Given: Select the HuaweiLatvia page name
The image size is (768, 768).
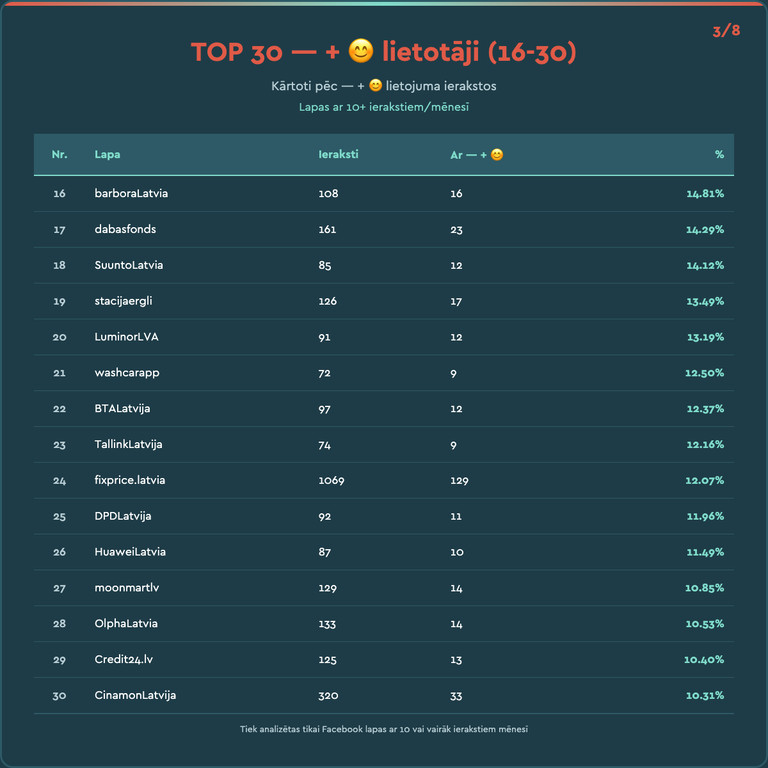Looking at the screenshot, I should (x=130, y=552).
